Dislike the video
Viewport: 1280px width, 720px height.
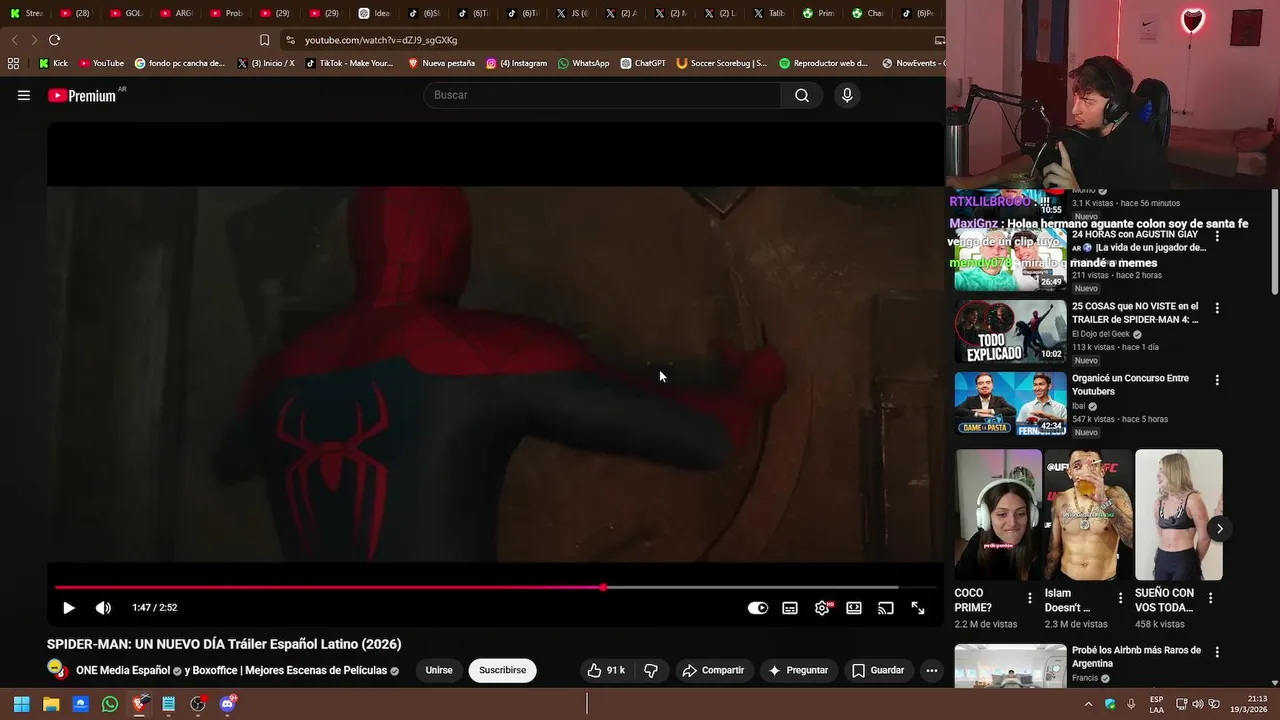pos(651,670)
